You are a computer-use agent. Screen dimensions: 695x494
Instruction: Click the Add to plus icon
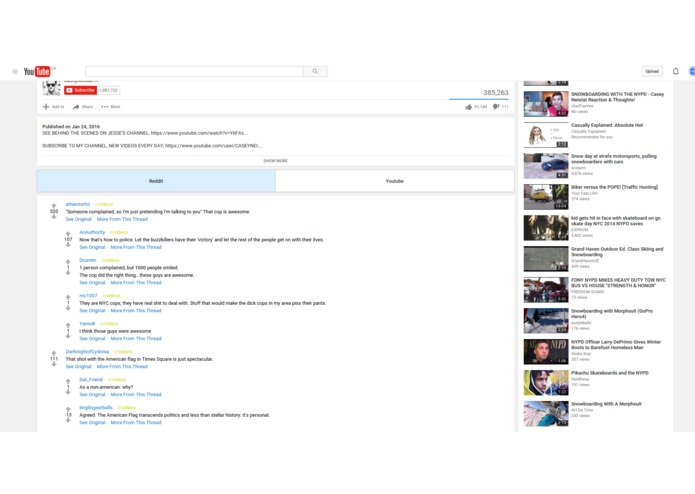click(x=46, y=107)
